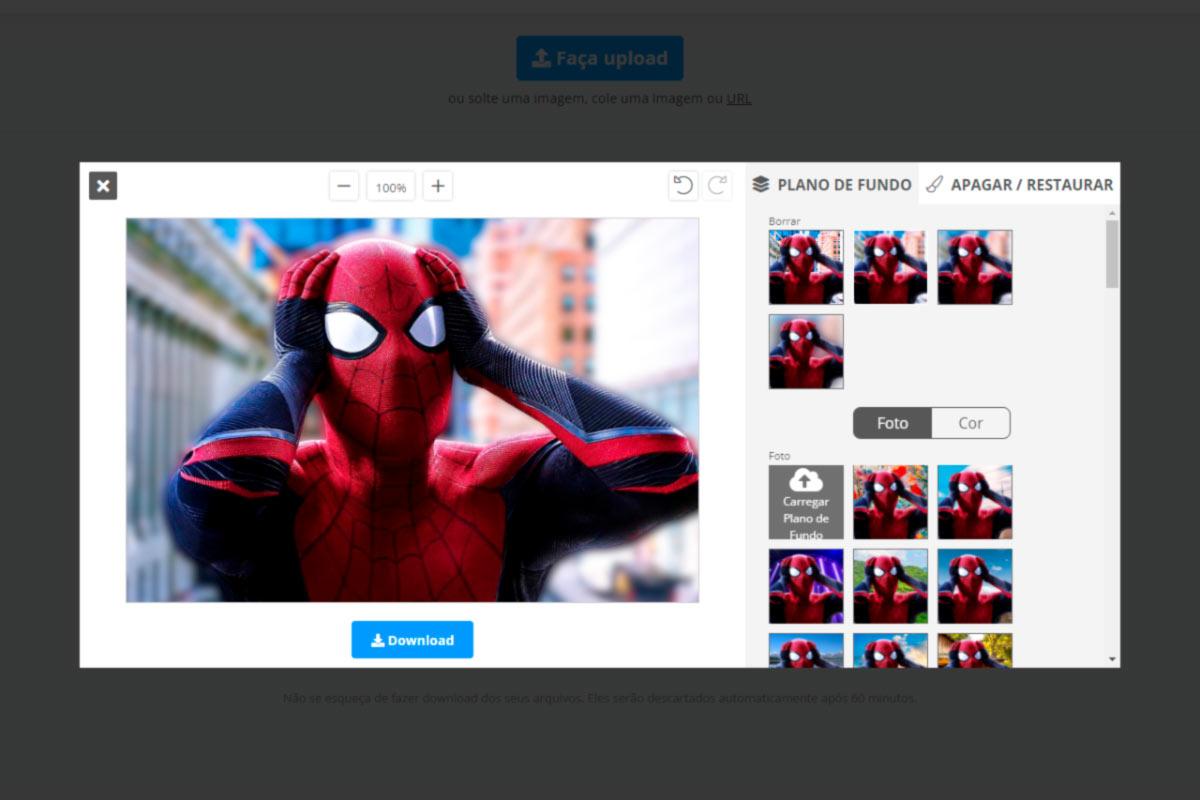Click the panel scroll down arrow
Image resolution: width=1200 pixels, height=800 pixels.
pos(1112,660)
